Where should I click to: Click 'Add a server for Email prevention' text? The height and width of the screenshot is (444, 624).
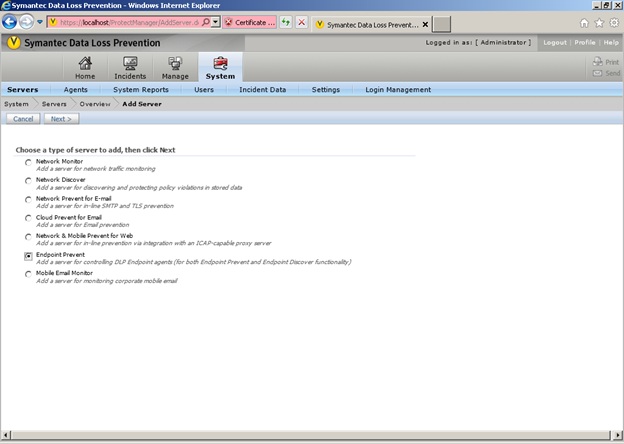pyautogui.click(x=82, y=225)
